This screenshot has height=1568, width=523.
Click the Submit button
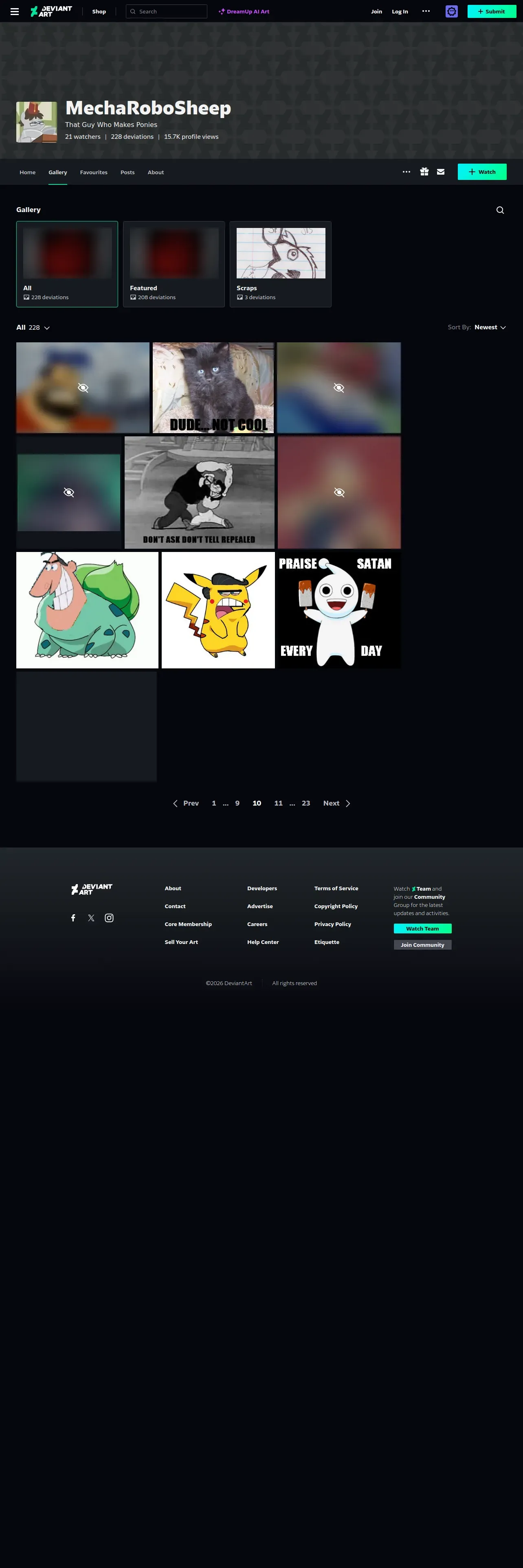click(x=491, y=11)
